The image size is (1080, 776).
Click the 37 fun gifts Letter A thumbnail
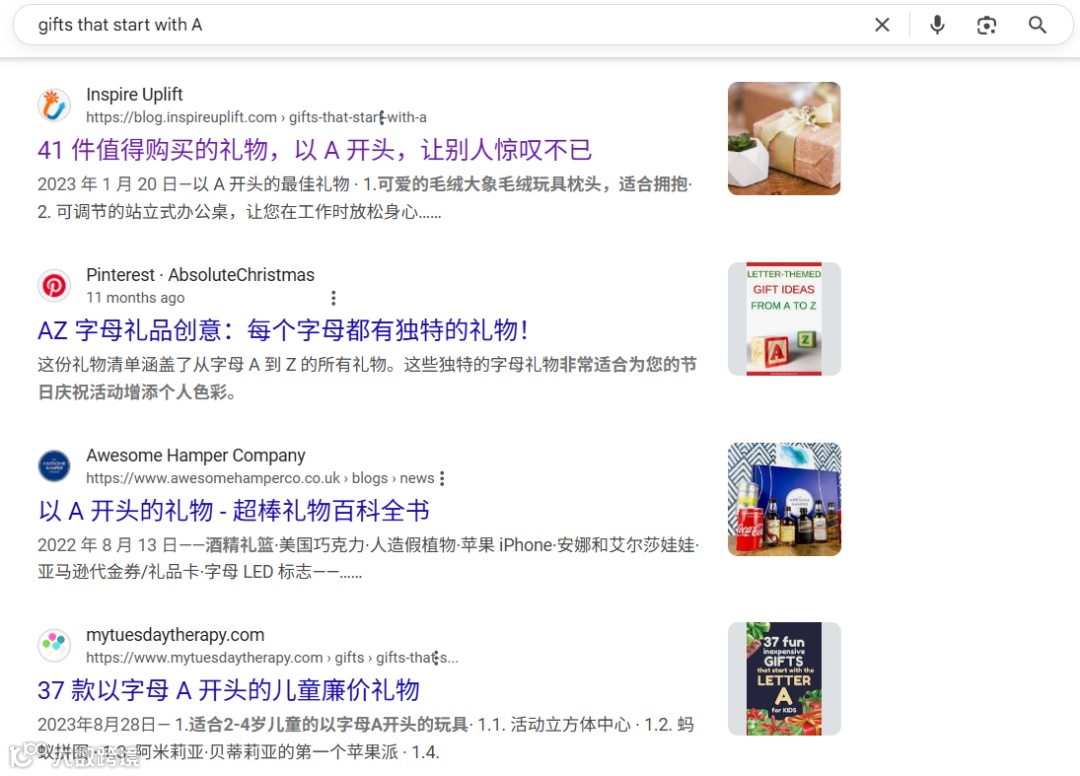pos(784,679)
